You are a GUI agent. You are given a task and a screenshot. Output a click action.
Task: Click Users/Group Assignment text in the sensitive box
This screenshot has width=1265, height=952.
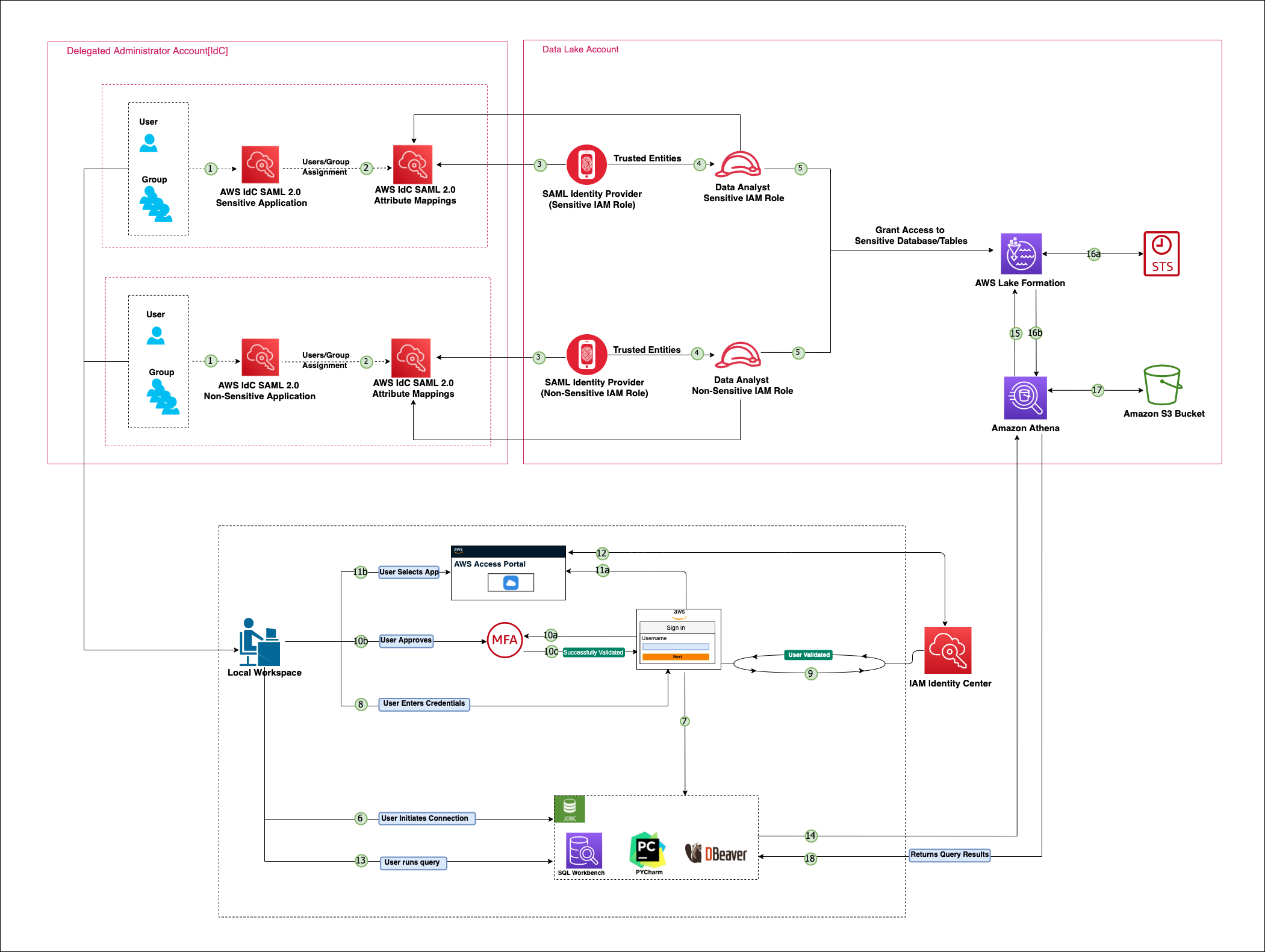pos(325,167)
